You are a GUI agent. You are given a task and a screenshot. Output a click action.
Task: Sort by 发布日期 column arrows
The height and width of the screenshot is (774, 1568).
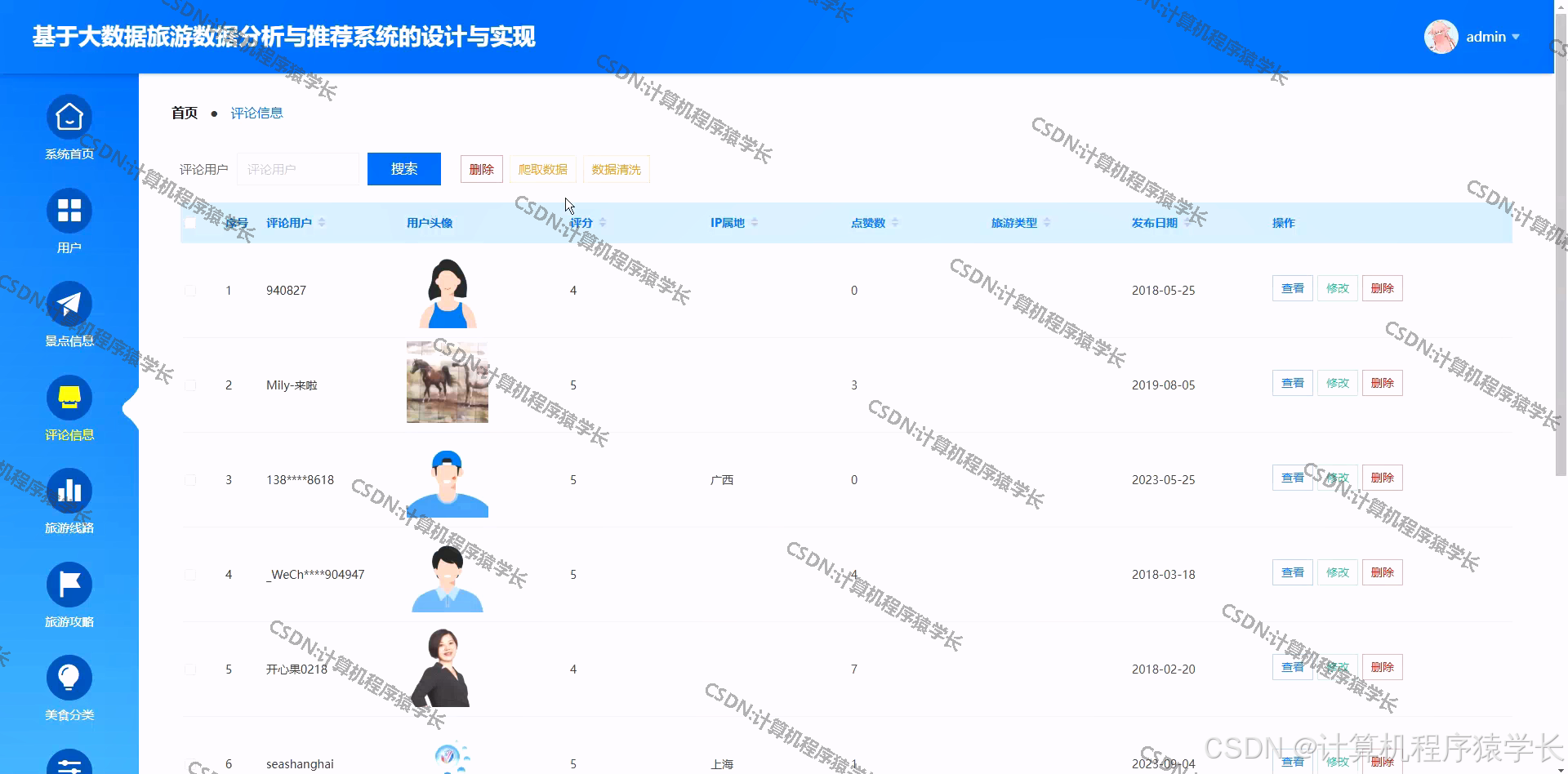1187,222
